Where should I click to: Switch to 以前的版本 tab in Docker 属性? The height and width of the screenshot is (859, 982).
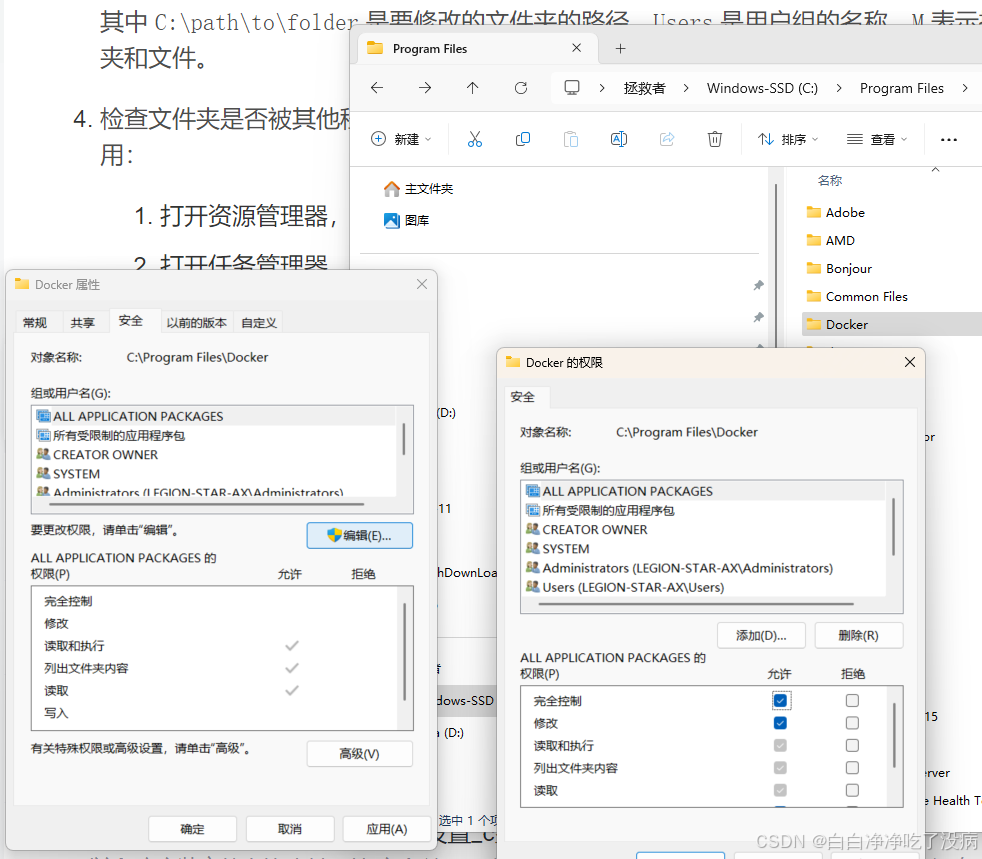197,322
